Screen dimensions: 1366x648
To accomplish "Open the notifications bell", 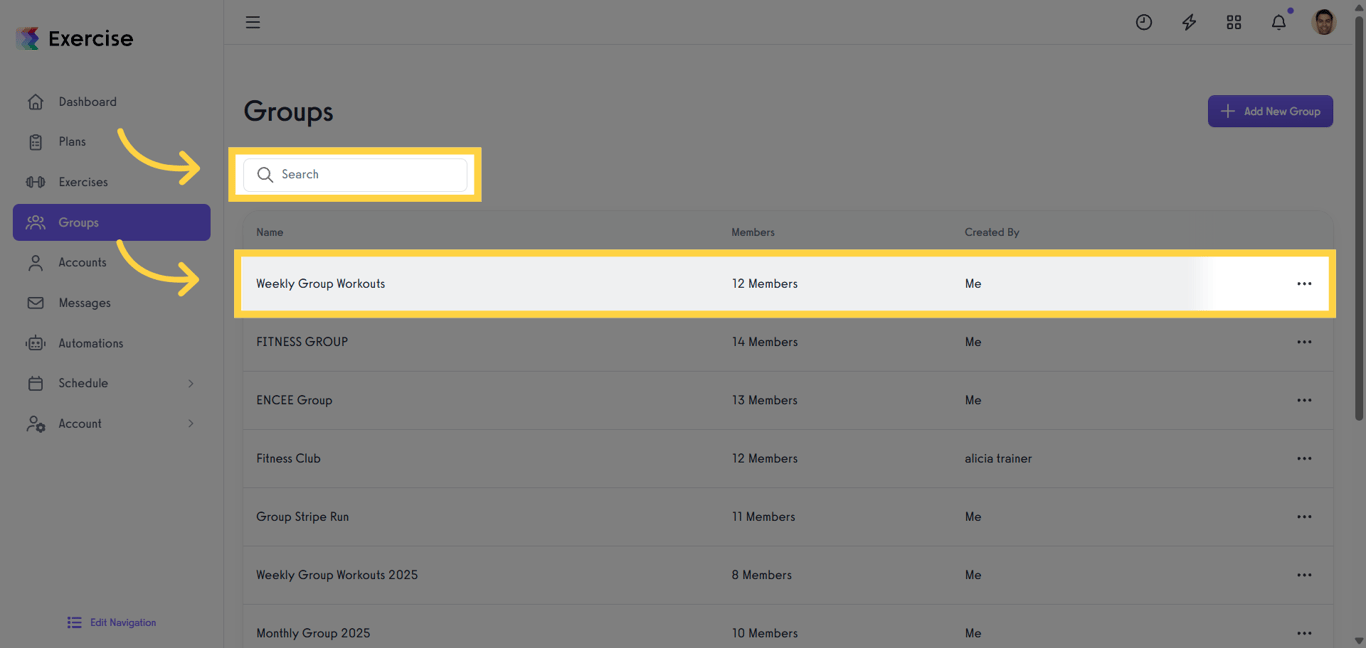I will [x=1278, y=21].
